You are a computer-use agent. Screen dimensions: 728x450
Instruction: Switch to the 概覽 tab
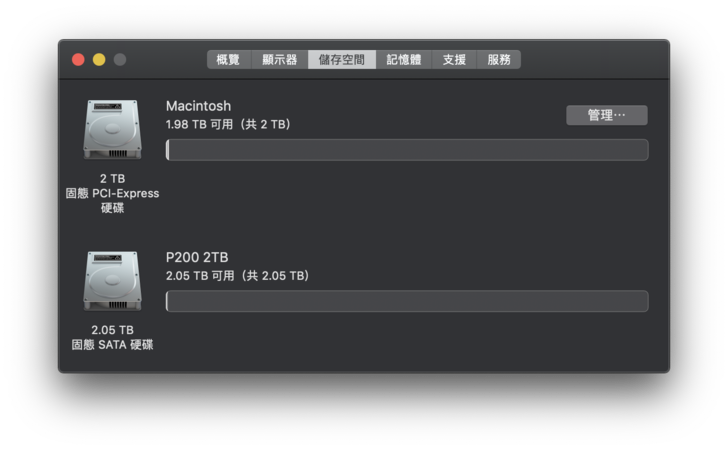pos(228,60)
